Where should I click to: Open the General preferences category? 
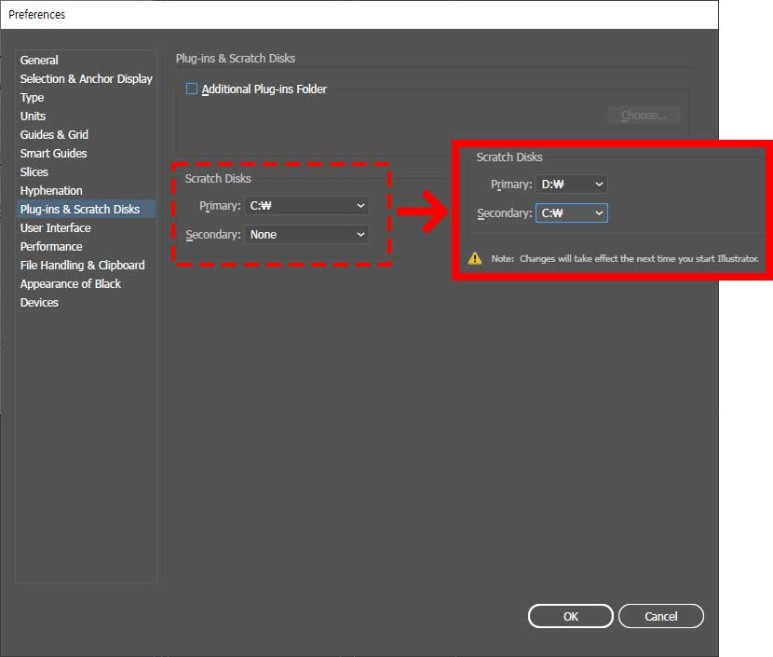[x=39, y=60]
